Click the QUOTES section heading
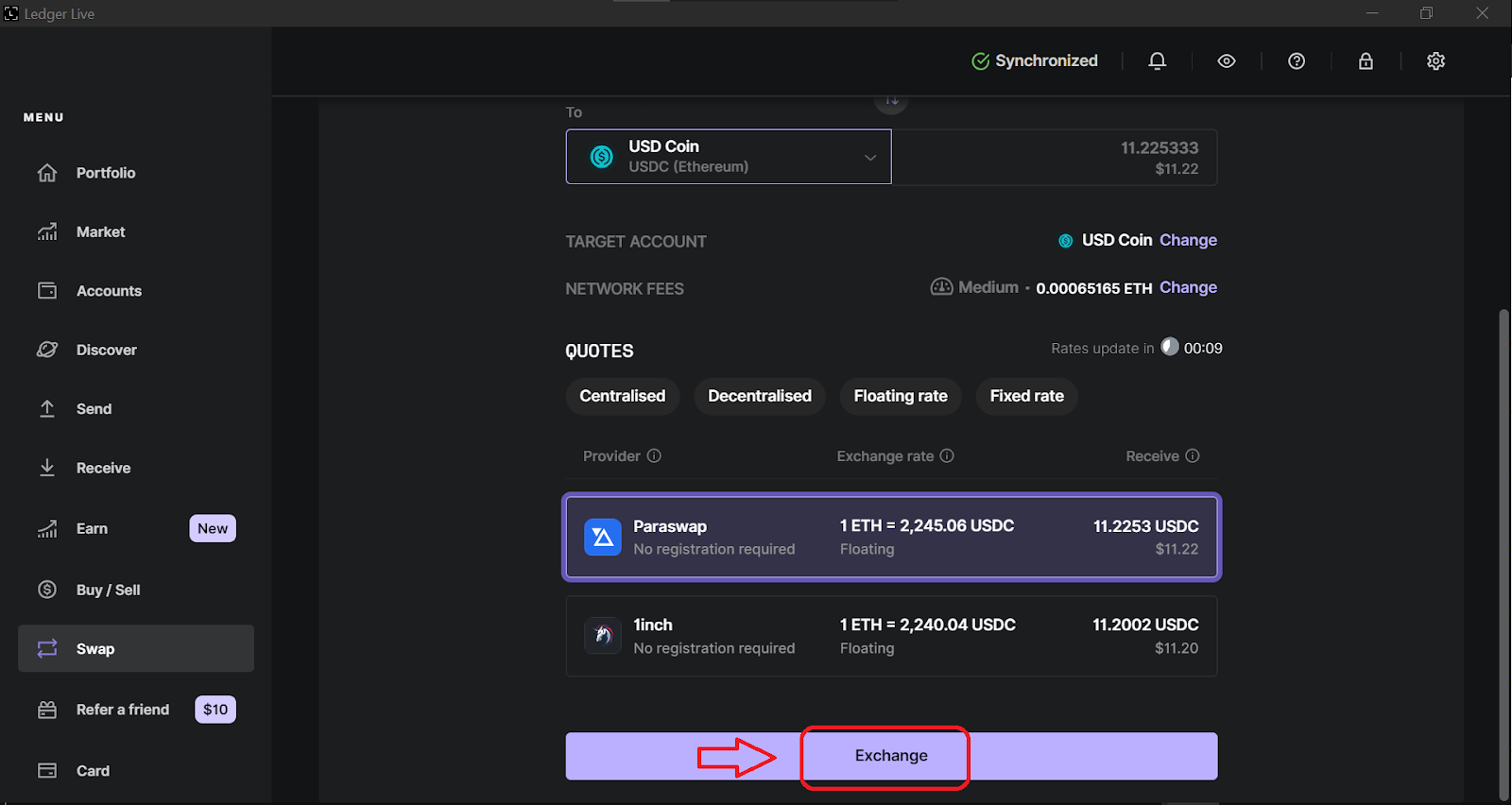The height and width of the screenshot is (805, 1512). [x=599, y=351]
